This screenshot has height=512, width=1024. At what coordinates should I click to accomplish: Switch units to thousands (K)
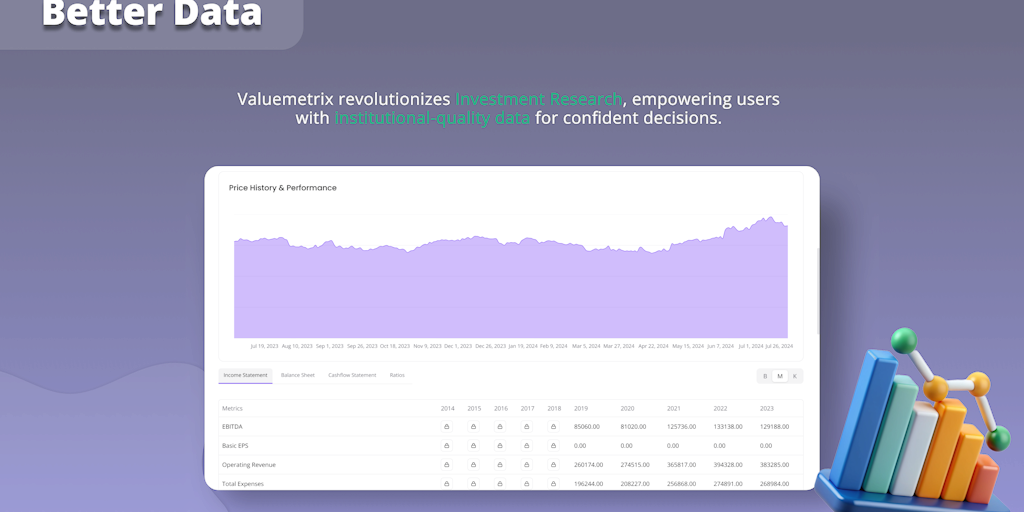(x=795, y=376)
